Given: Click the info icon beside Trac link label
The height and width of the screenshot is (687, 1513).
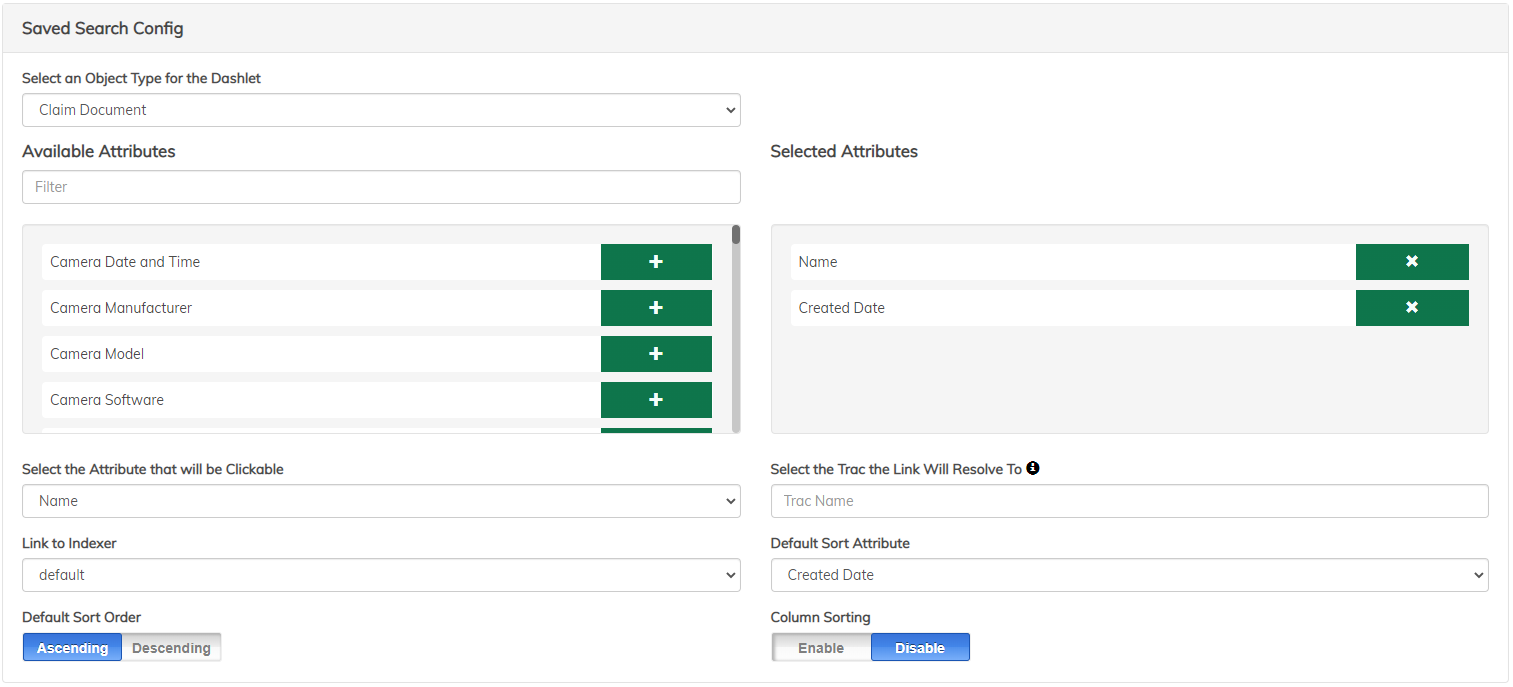Looking at the screenshot, I should (1033, 468).
